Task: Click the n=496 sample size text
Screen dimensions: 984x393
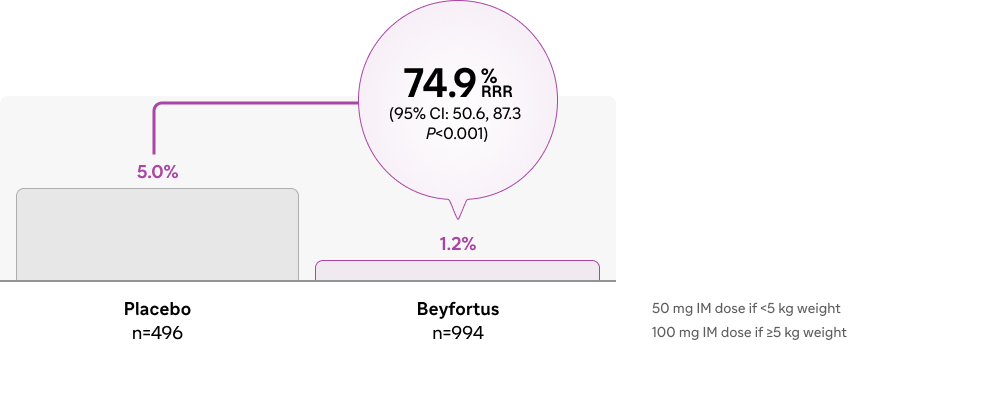Action: click(x=158, y=333)
